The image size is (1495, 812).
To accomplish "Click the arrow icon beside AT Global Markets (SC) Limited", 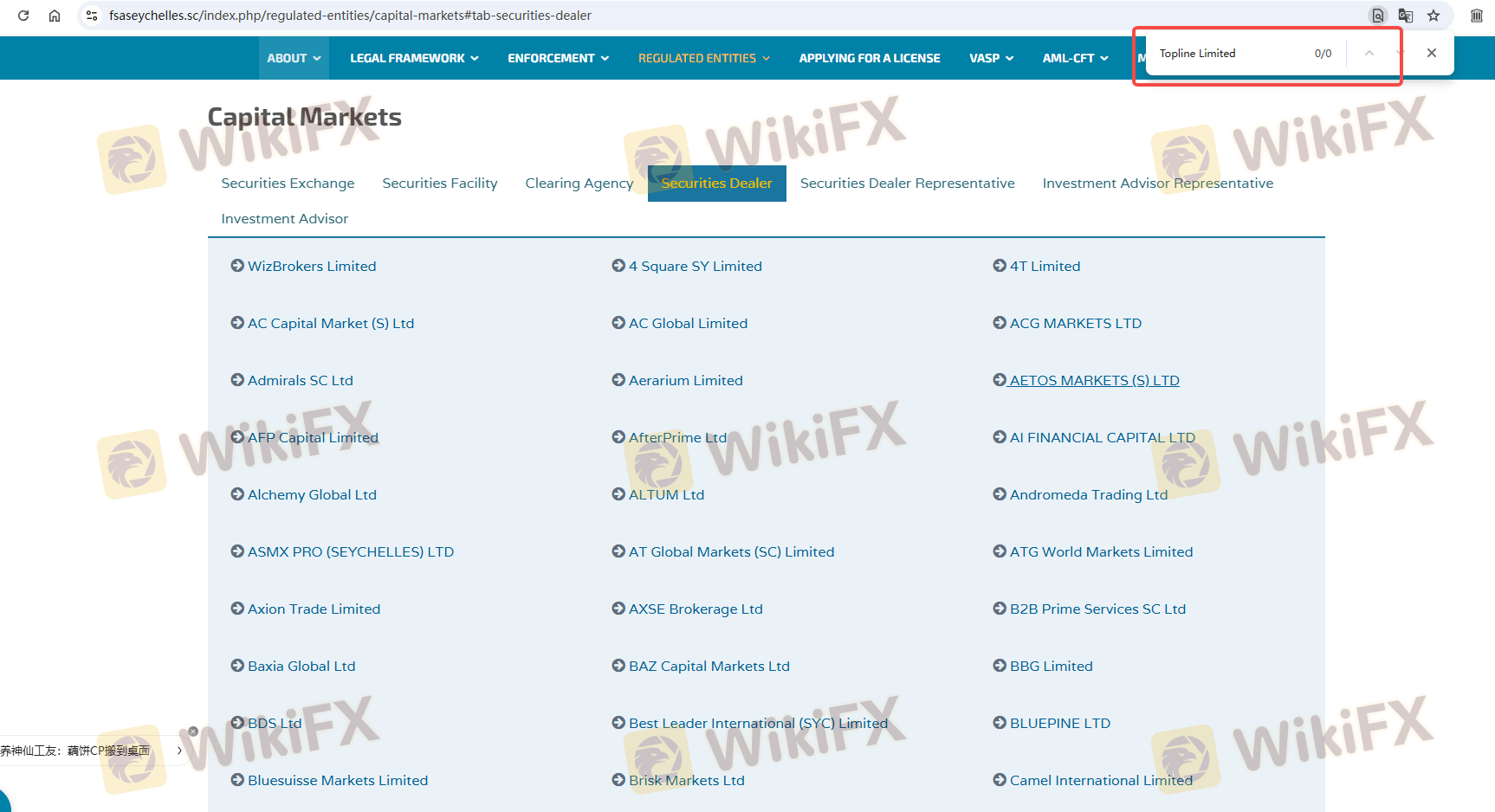I will 618,551.
